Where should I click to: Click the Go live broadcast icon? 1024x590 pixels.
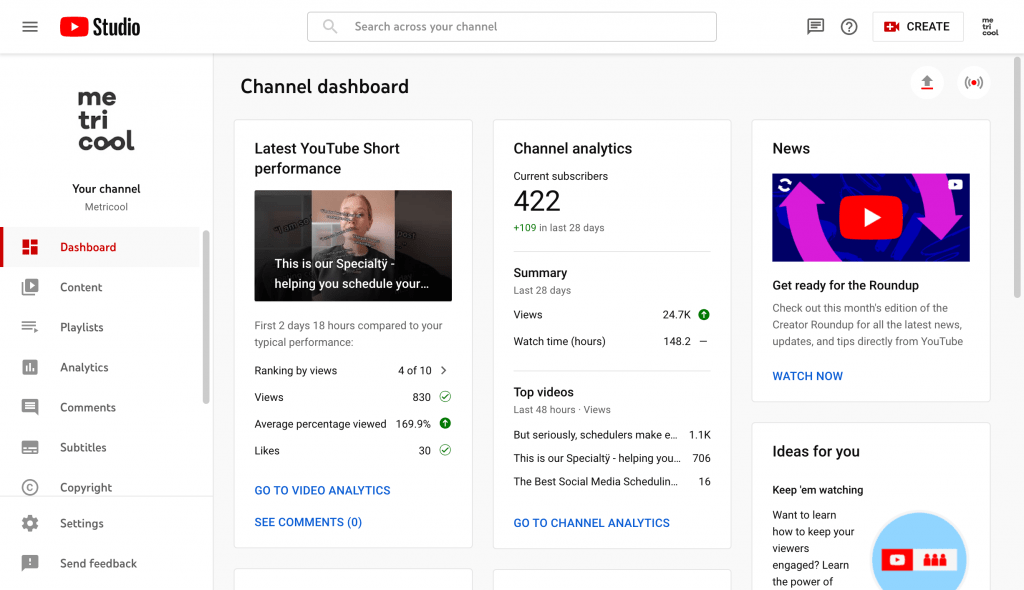click(973, 82)
